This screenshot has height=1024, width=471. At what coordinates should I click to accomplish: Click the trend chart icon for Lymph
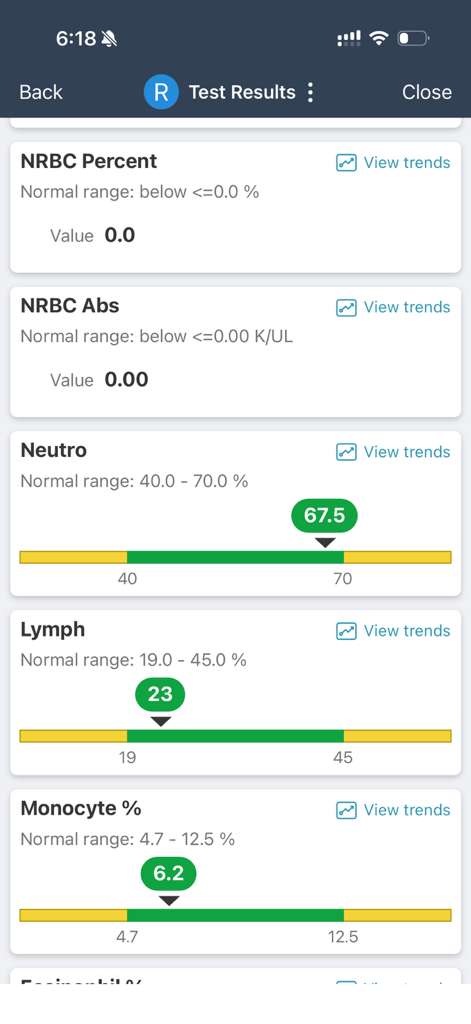click(346, 631)
